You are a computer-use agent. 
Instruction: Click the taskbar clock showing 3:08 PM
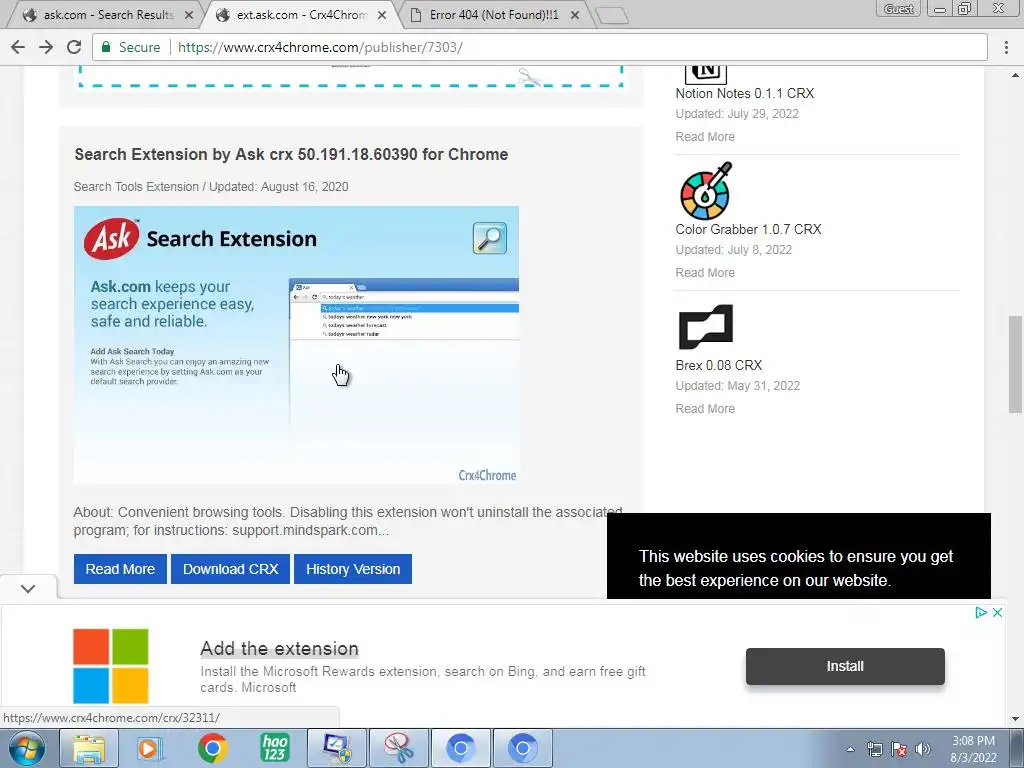pos(973,749)
